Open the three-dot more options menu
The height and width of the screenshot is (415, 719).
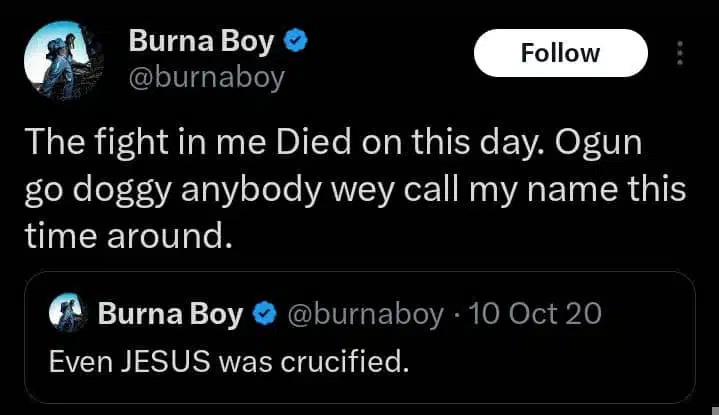682,53
